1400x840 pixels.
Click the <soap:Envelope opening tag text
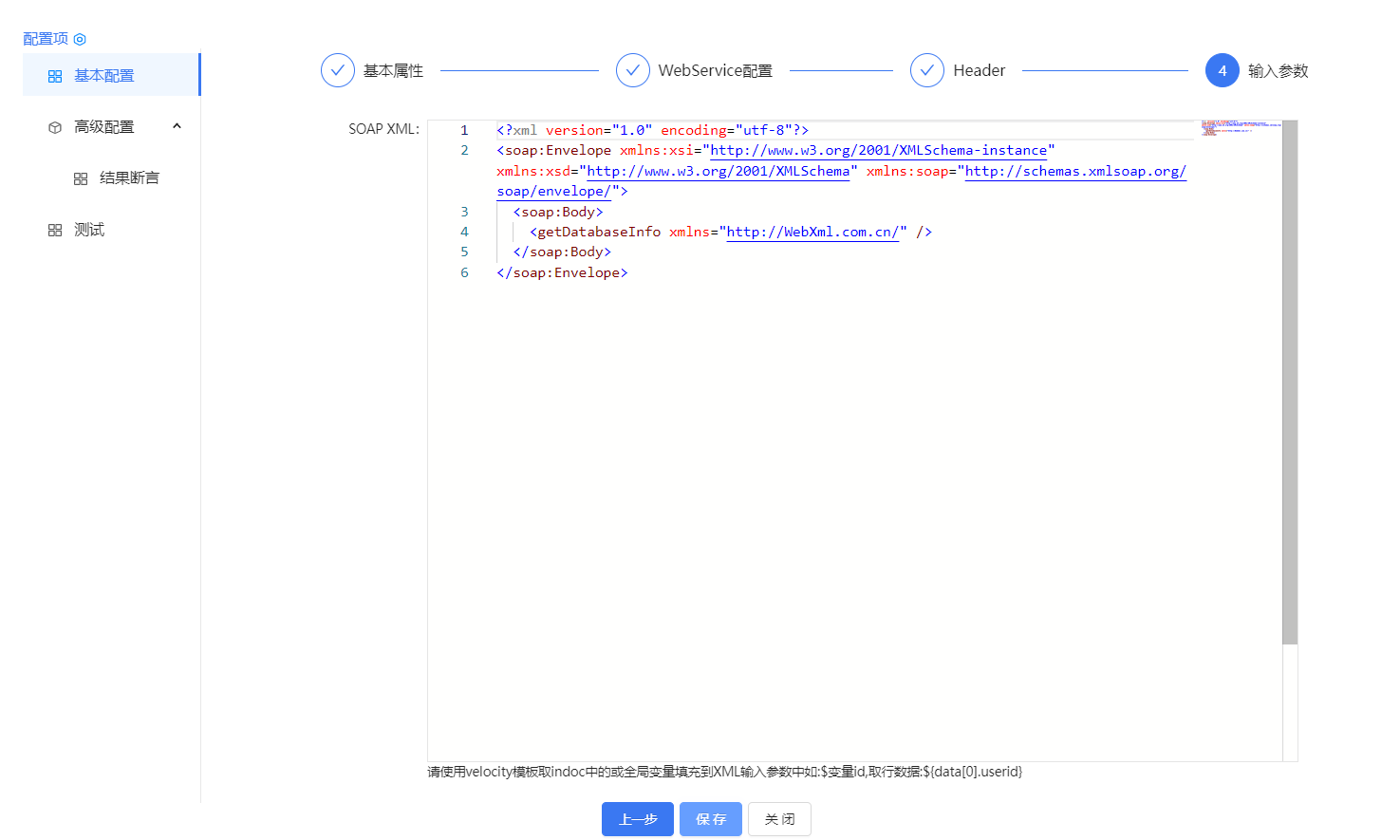coord(554,150)
